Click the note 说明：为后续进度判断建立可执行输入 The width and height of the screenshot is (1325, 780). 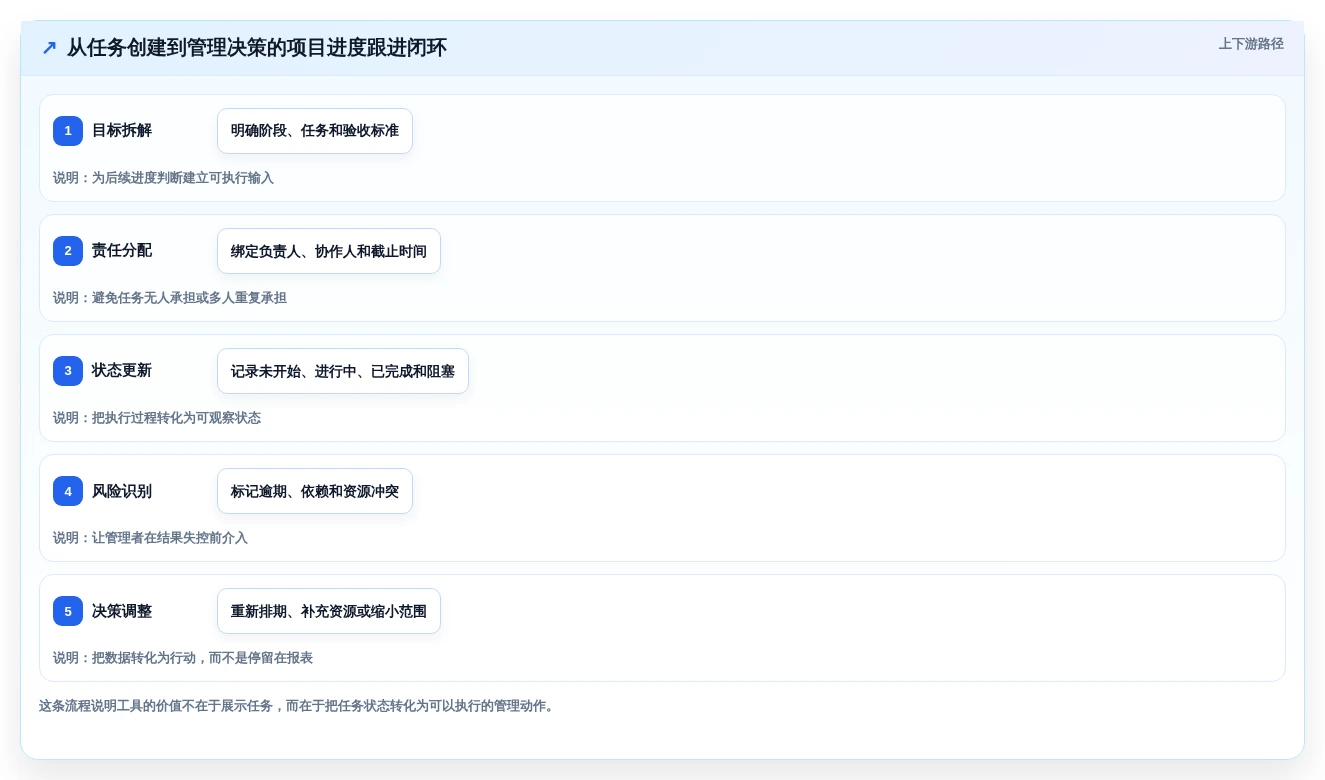tap(163, 178)
